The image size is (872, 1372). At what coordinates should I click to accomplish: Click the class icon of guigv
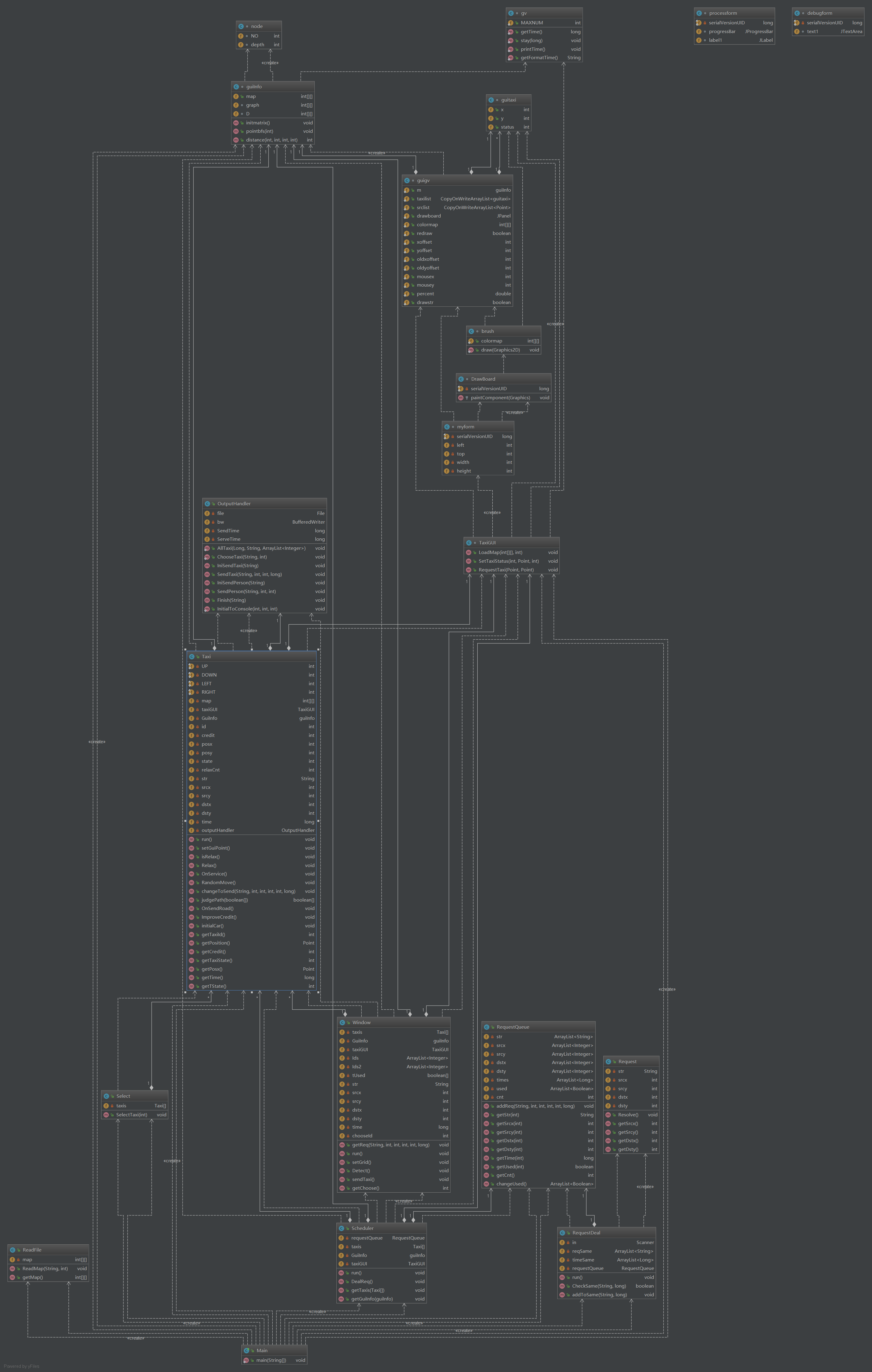pos(407,181)
